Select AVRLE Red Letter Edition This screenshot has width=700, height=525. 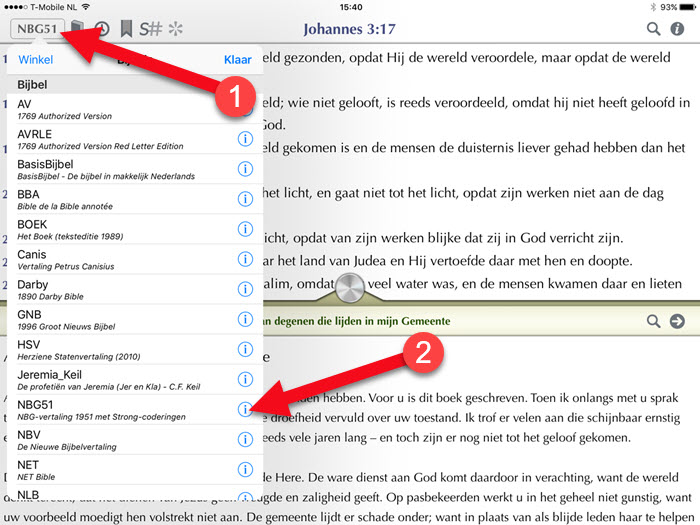click(135, 139)
